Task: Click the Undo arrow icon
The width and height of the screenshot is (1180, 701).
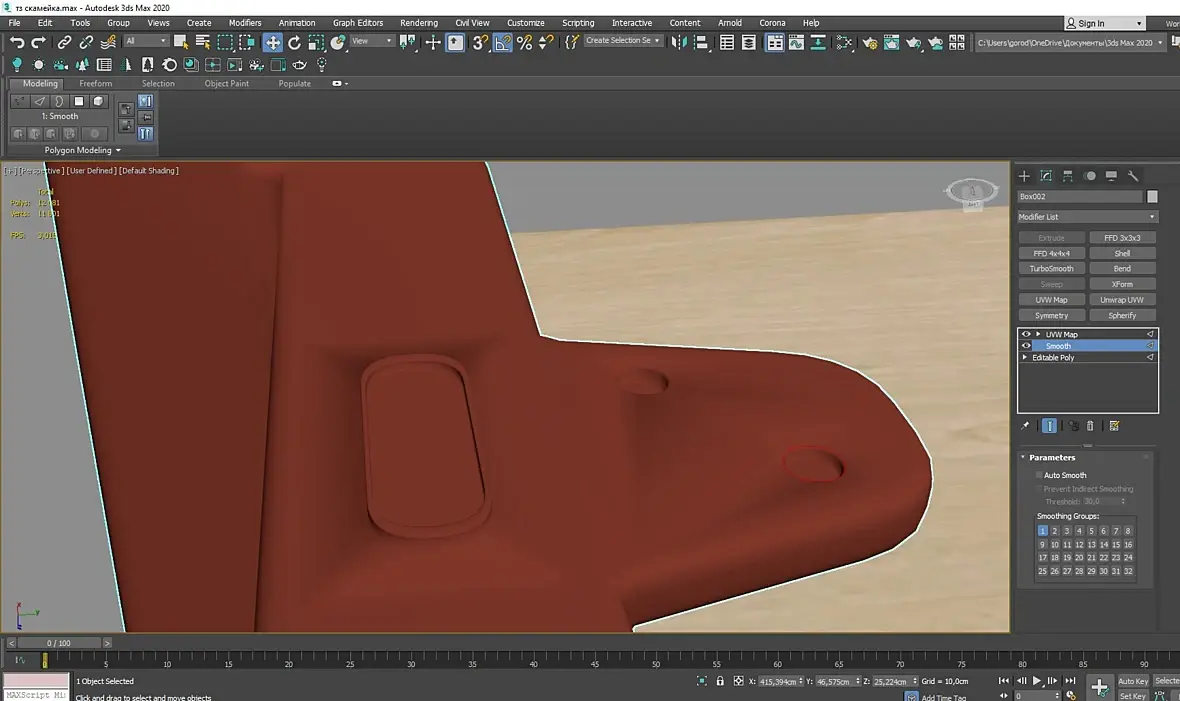Action: click(17, 42)
